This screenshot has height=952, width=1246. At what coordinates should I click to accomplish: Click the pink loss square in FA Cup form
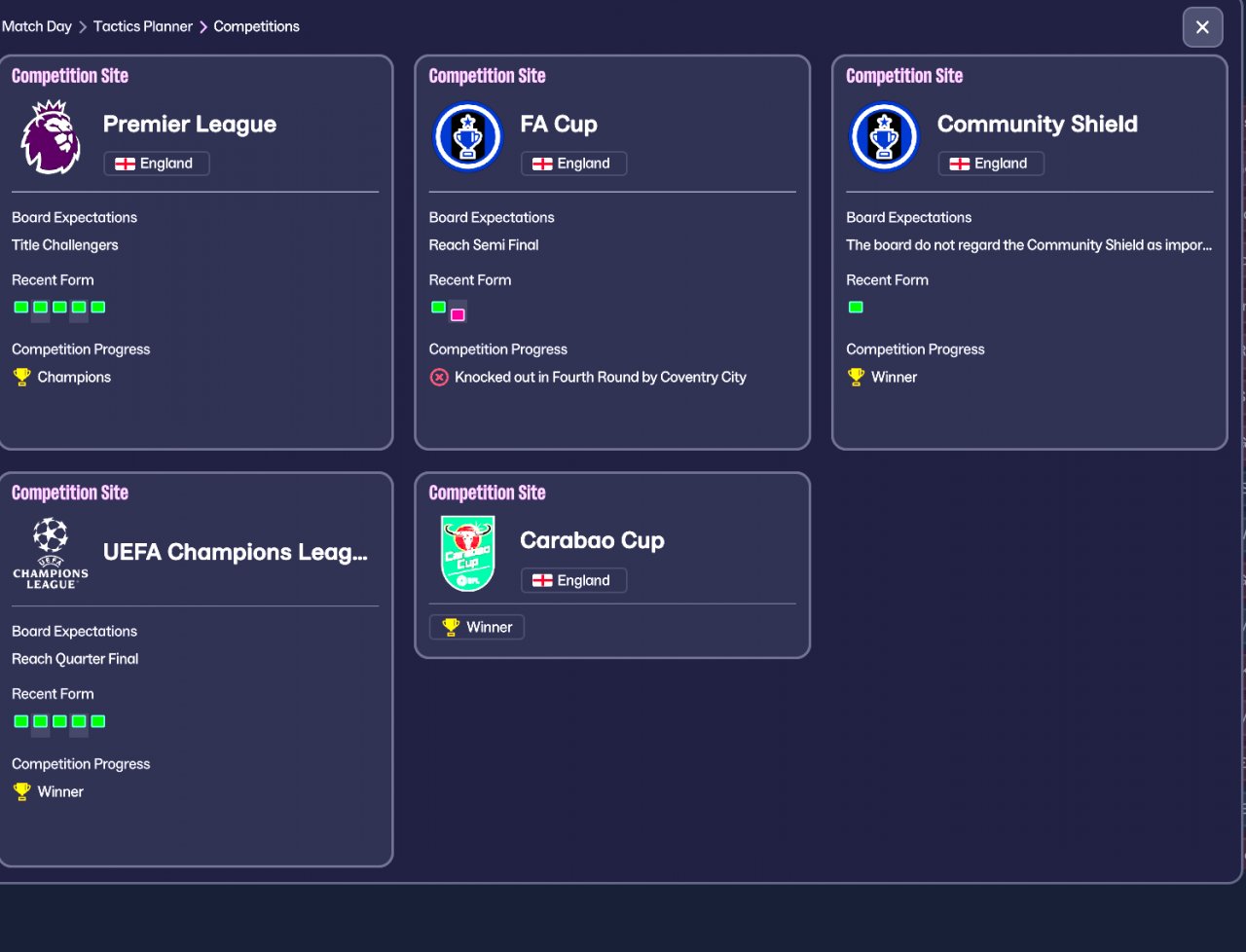(458, 314)
